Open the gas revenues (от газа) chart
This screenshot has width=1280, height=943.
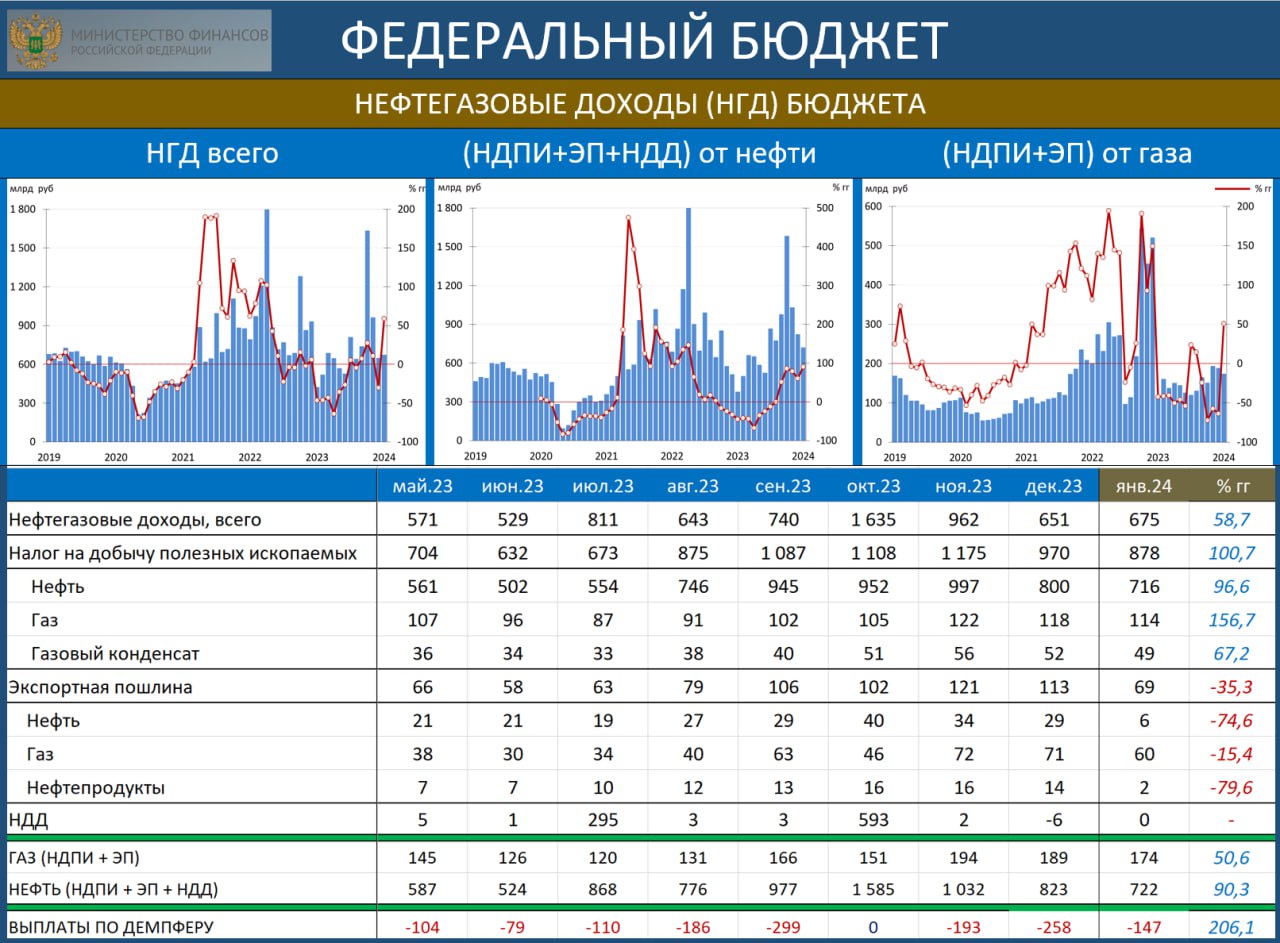click(1067, 320)
